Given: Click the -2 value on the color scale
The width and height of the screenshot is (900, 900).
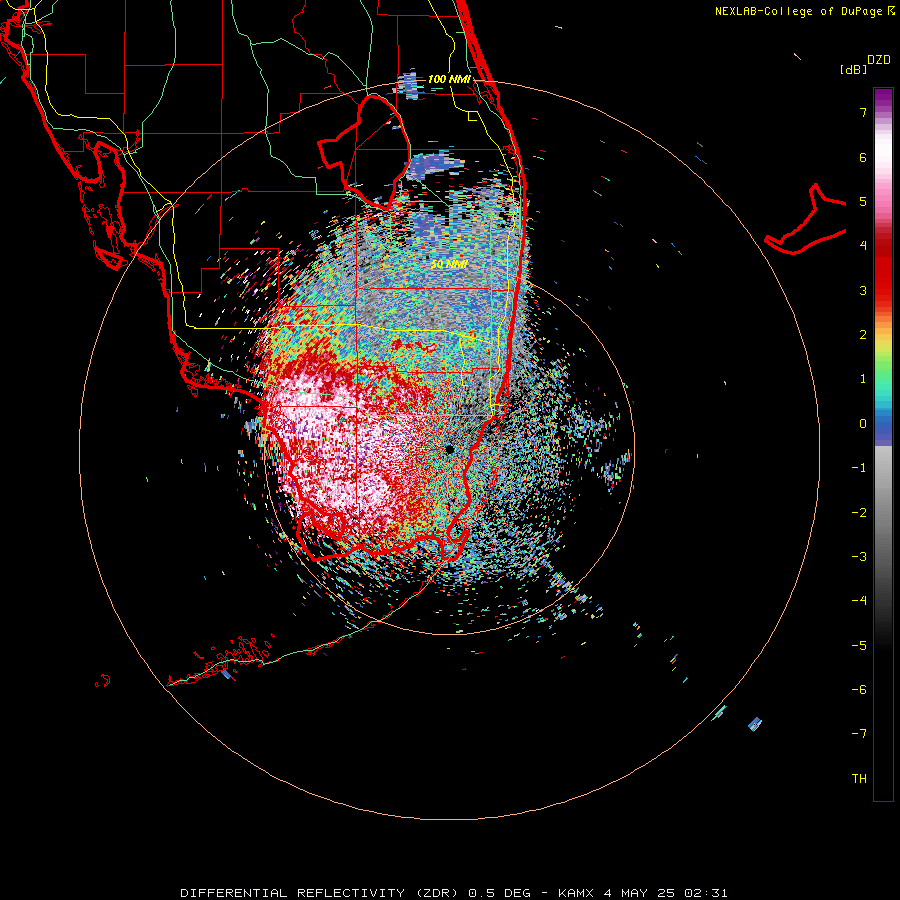Looking at the screenshot, I should click(859, 513).
